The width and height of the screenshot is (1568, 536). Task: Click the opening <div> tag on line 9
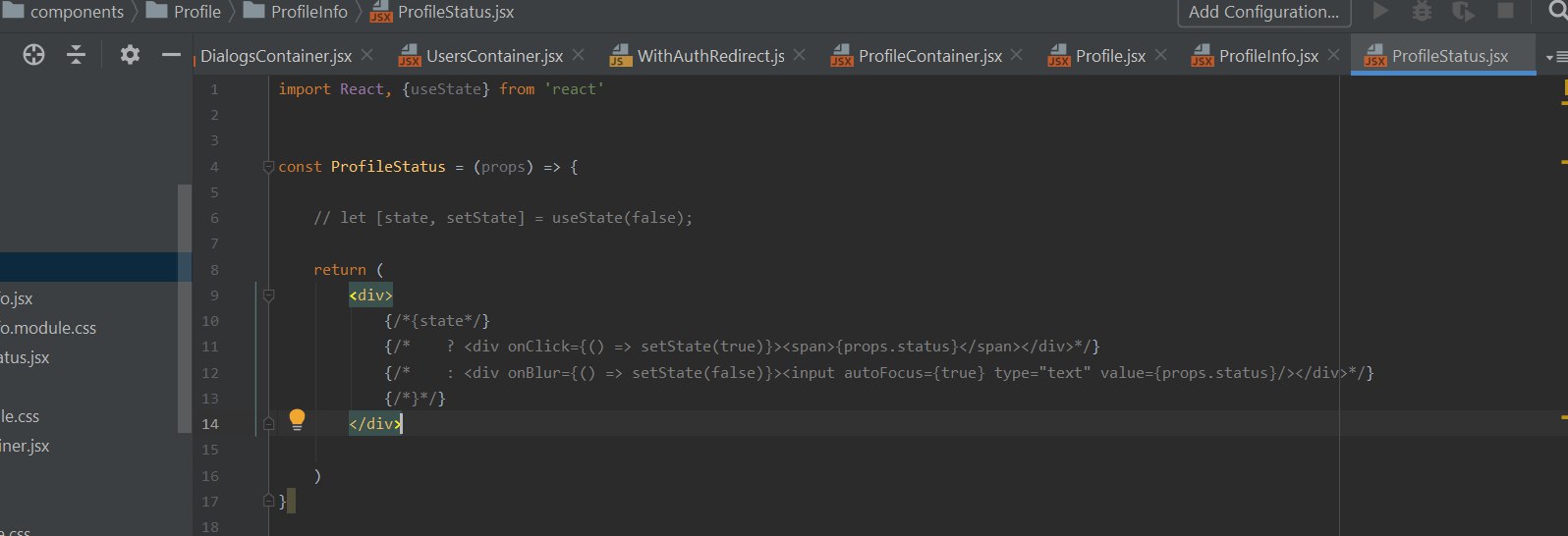click(x=370, y=295)
